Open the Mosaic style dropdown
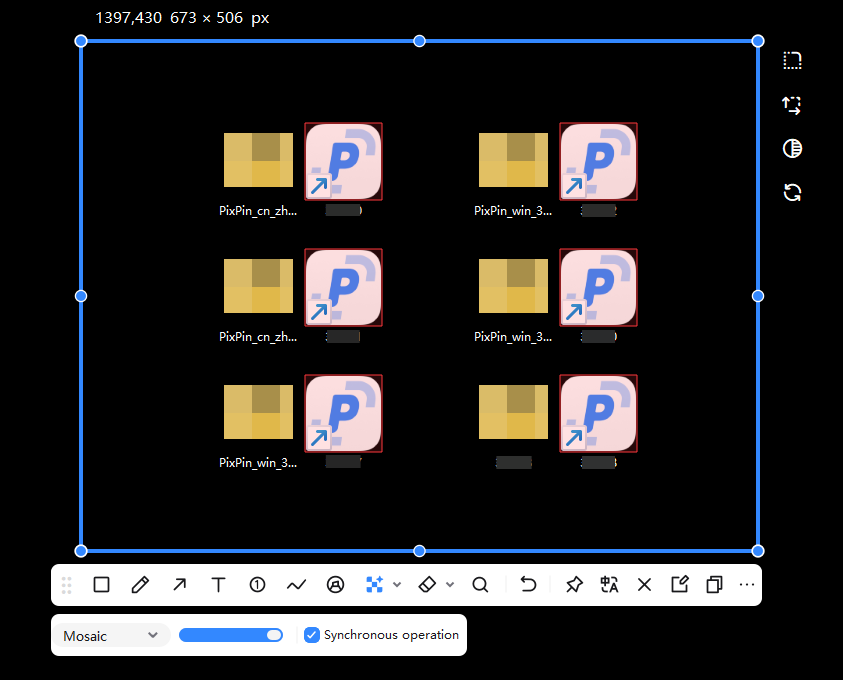The width and height of the screenshot is (843, 680). pyautogui.click(x=111, y=635)
